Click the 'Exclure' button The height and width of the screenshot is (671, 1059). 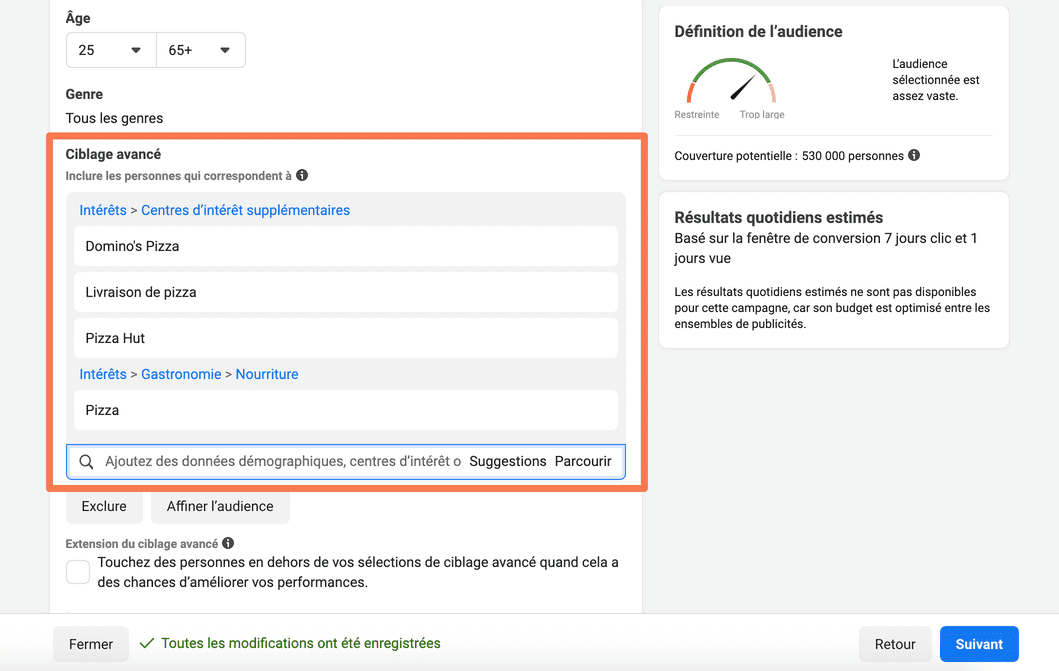tap(104, 506)
